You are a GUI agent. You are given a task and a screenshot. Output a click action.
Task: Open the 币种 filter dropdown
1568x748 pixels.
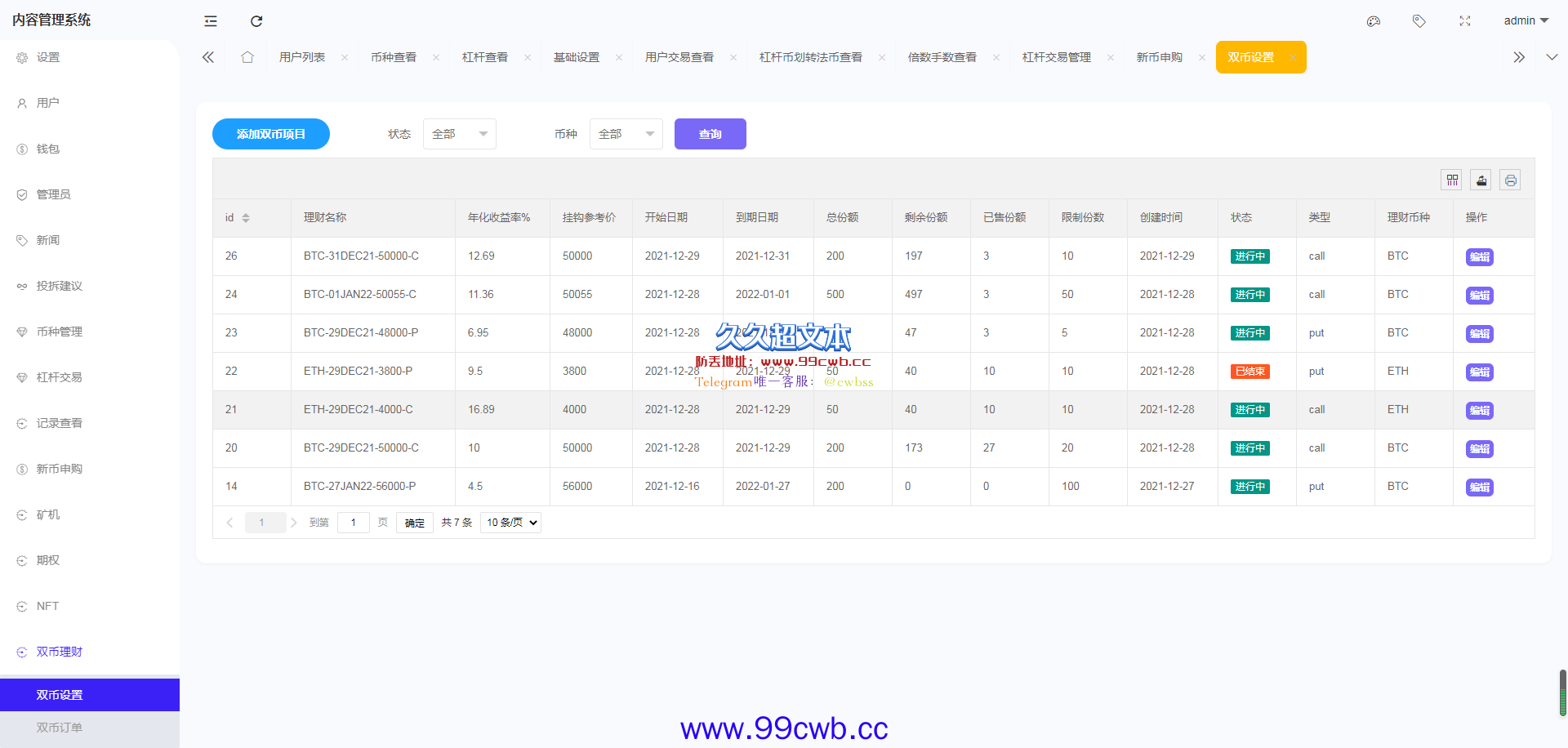coord(626,134)
